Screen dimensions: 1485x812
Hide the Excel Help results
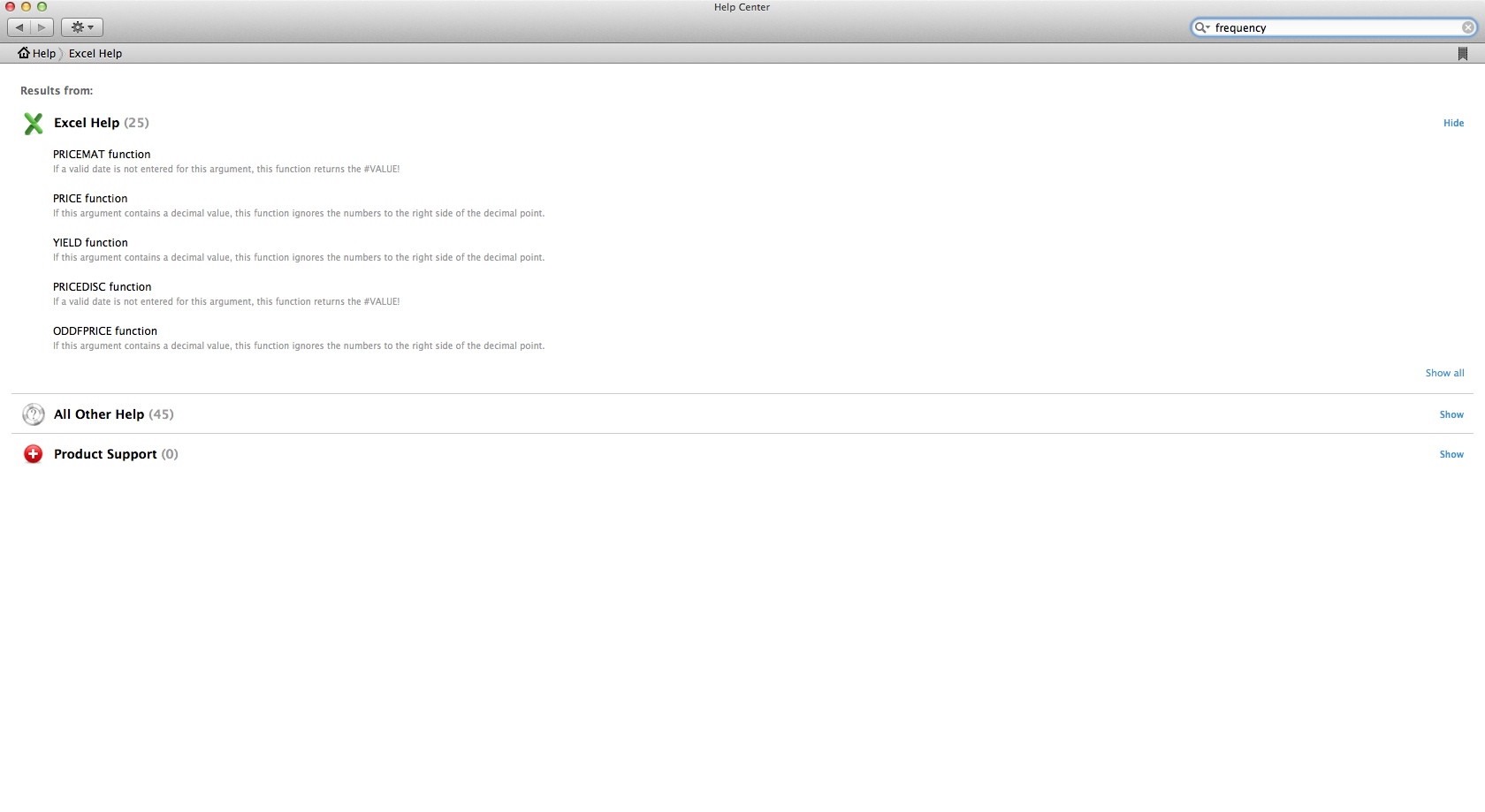click(x=1453, y=123)
